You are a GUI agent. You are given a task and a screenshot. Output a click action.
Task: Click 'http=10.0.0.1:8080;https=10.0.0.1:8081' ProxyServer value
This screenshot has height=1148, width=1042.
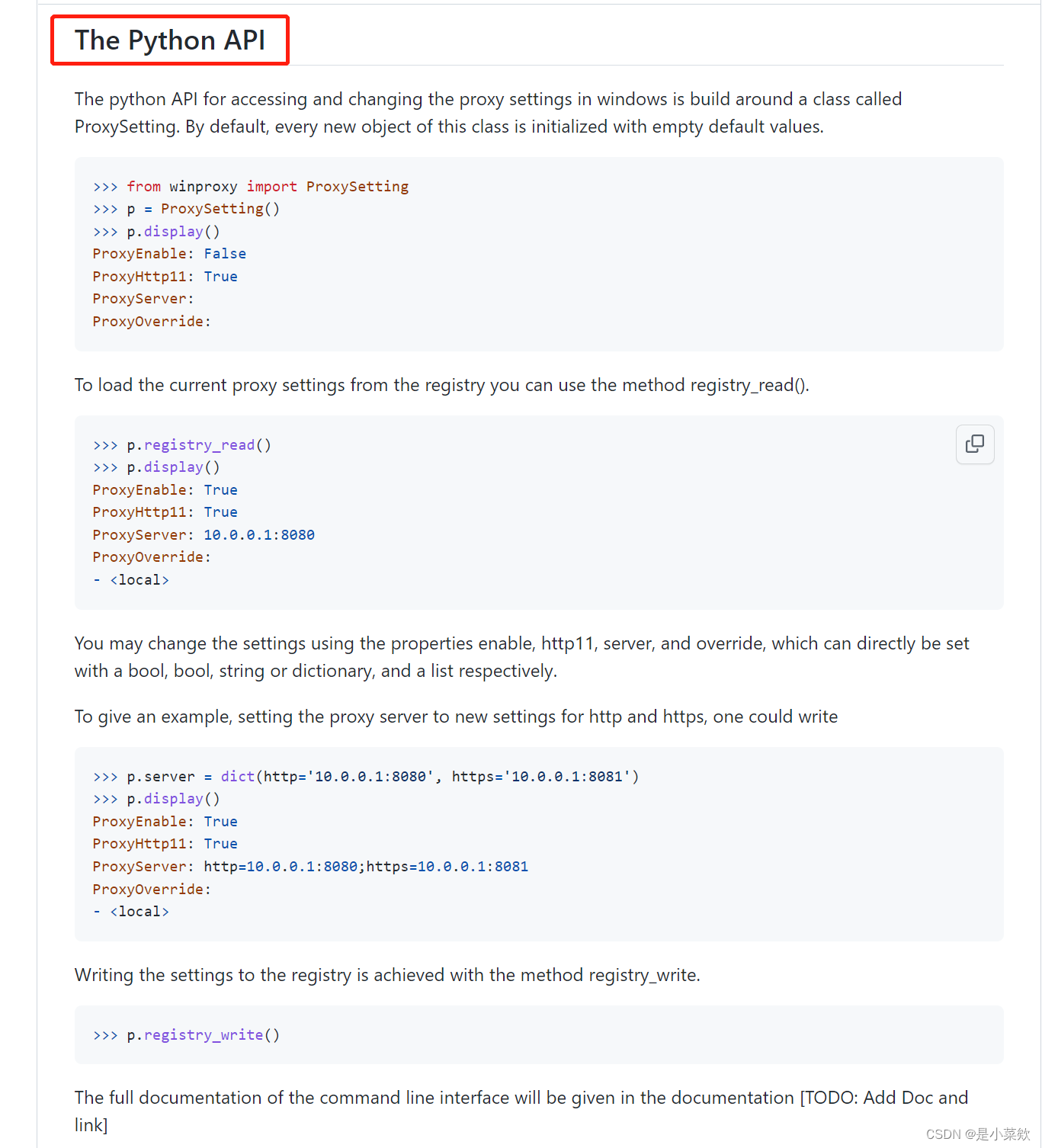(366, 867)
